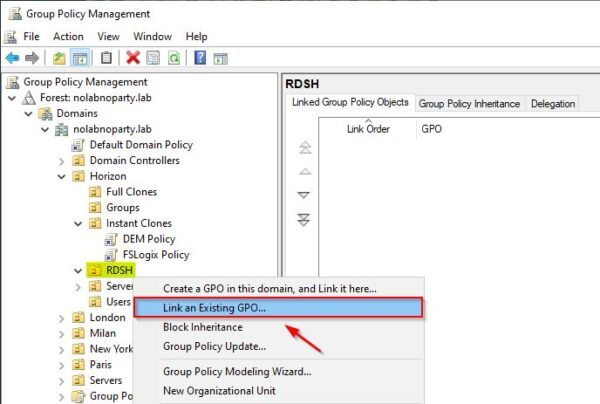This screenshot has width=600, height=404.
Task: Click the clipboard toolbar icon
Action: click(x=106, y=58)
